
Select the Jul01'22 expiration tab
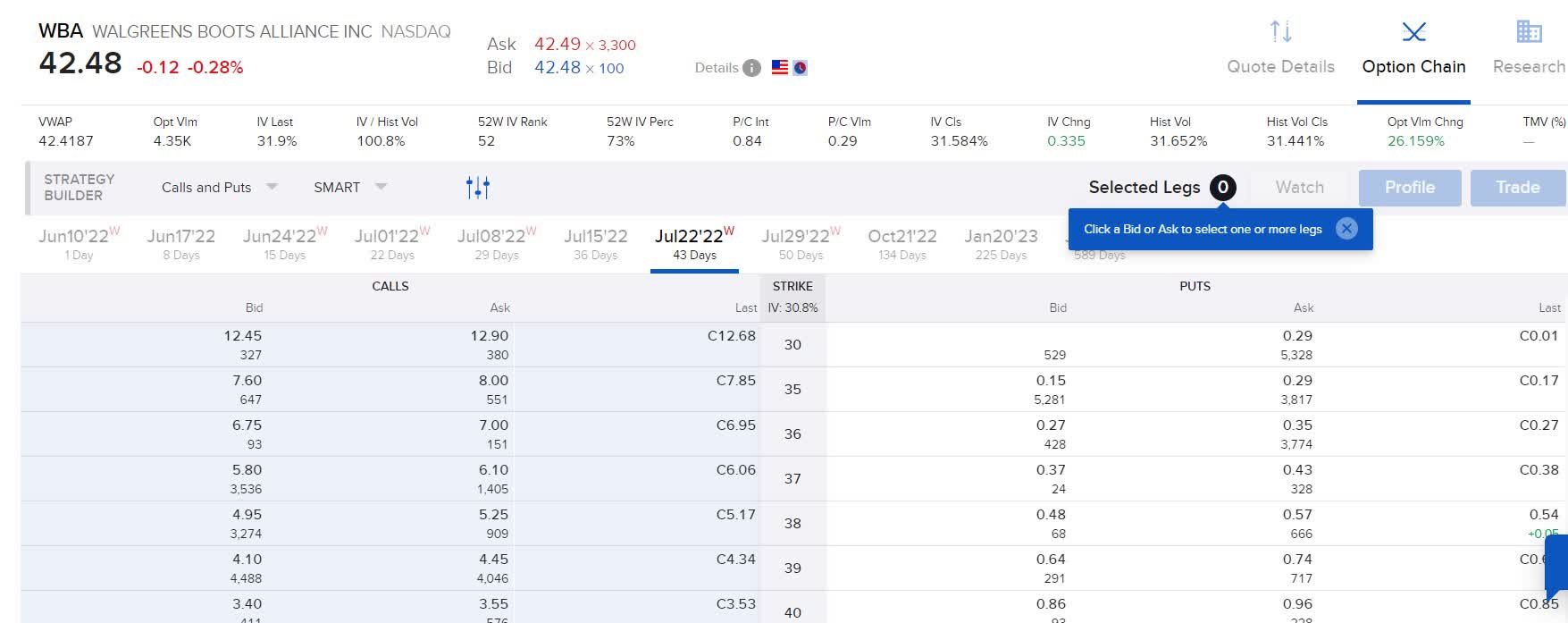tap(392, 244)
